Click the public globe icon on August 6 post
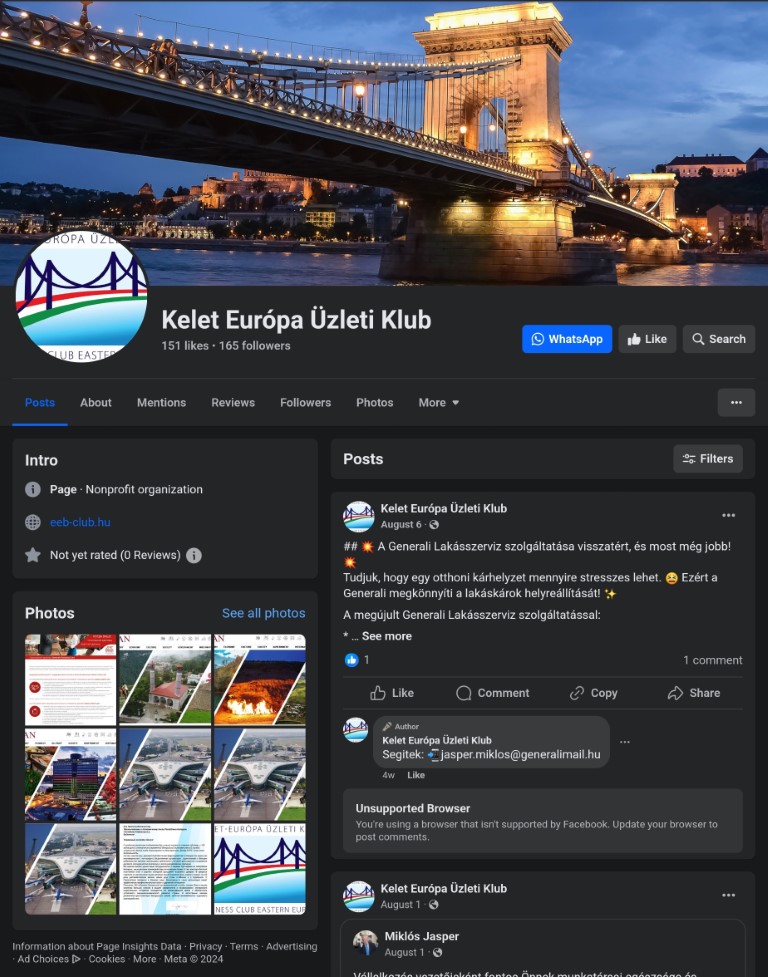 [434, 525]
